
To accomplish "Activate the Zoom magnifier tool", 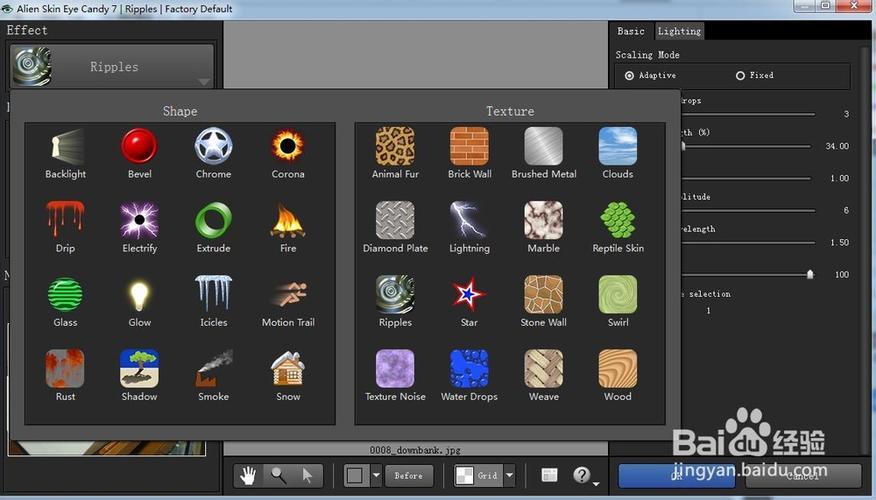I will tap(278, 476).
